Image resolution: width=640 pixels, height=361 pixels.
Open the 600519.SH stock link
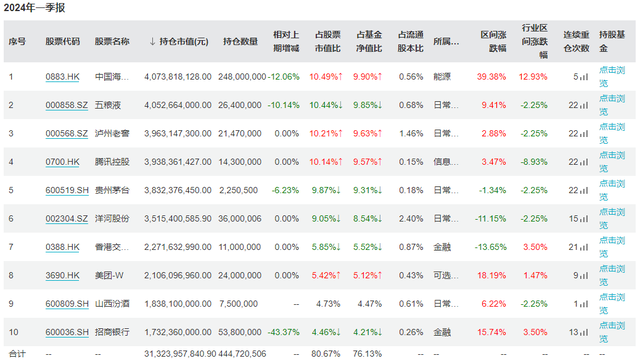[x=67, y=190]
